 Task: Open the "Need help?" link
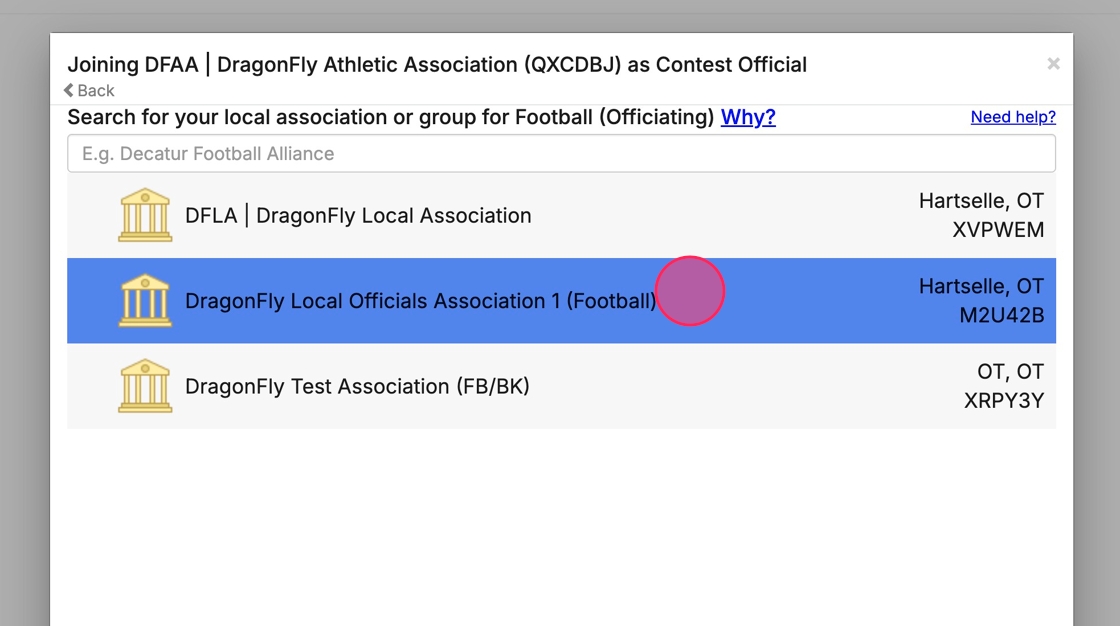pos(1013,117)
